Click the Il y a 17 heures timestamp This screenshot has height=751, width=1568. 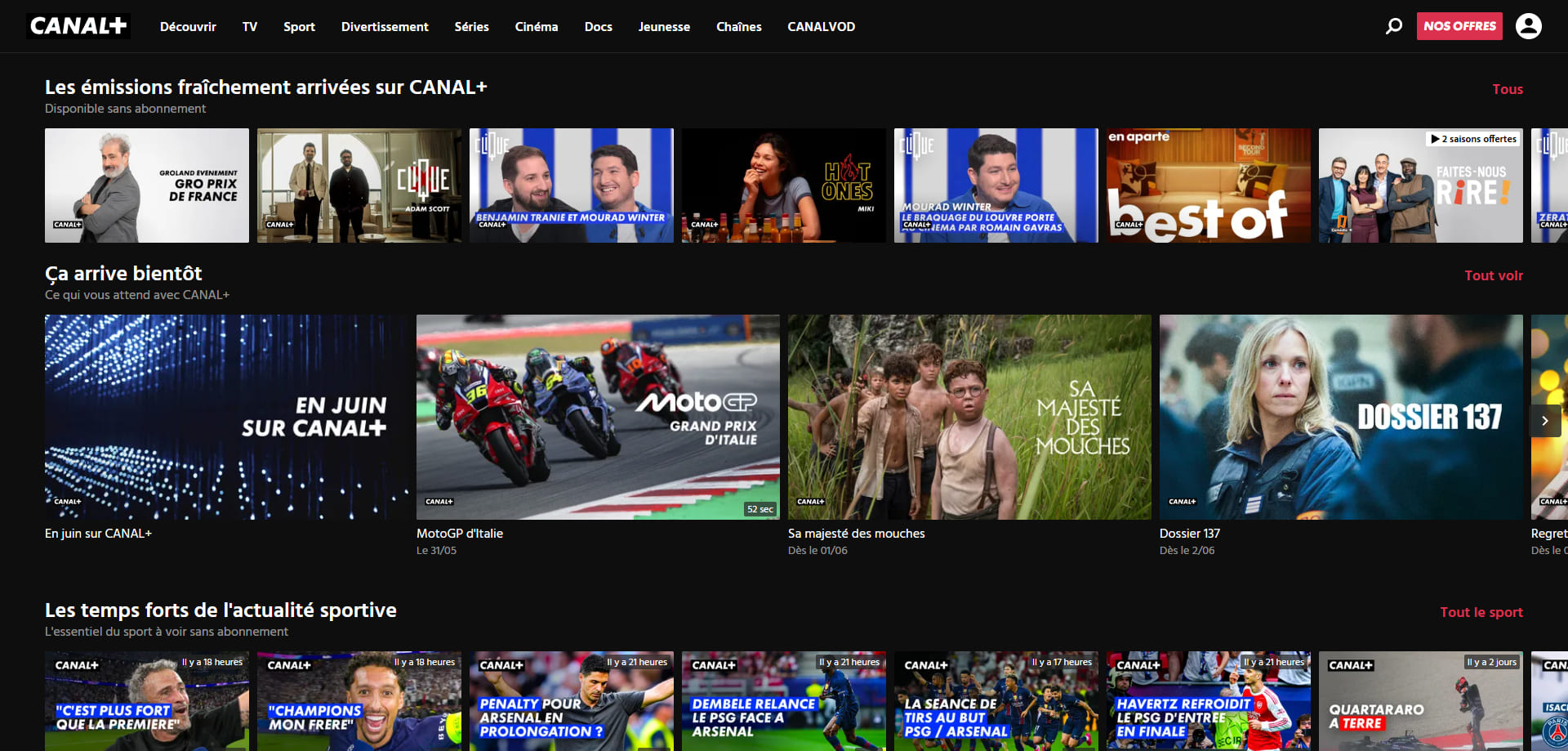click(1062, 662)
